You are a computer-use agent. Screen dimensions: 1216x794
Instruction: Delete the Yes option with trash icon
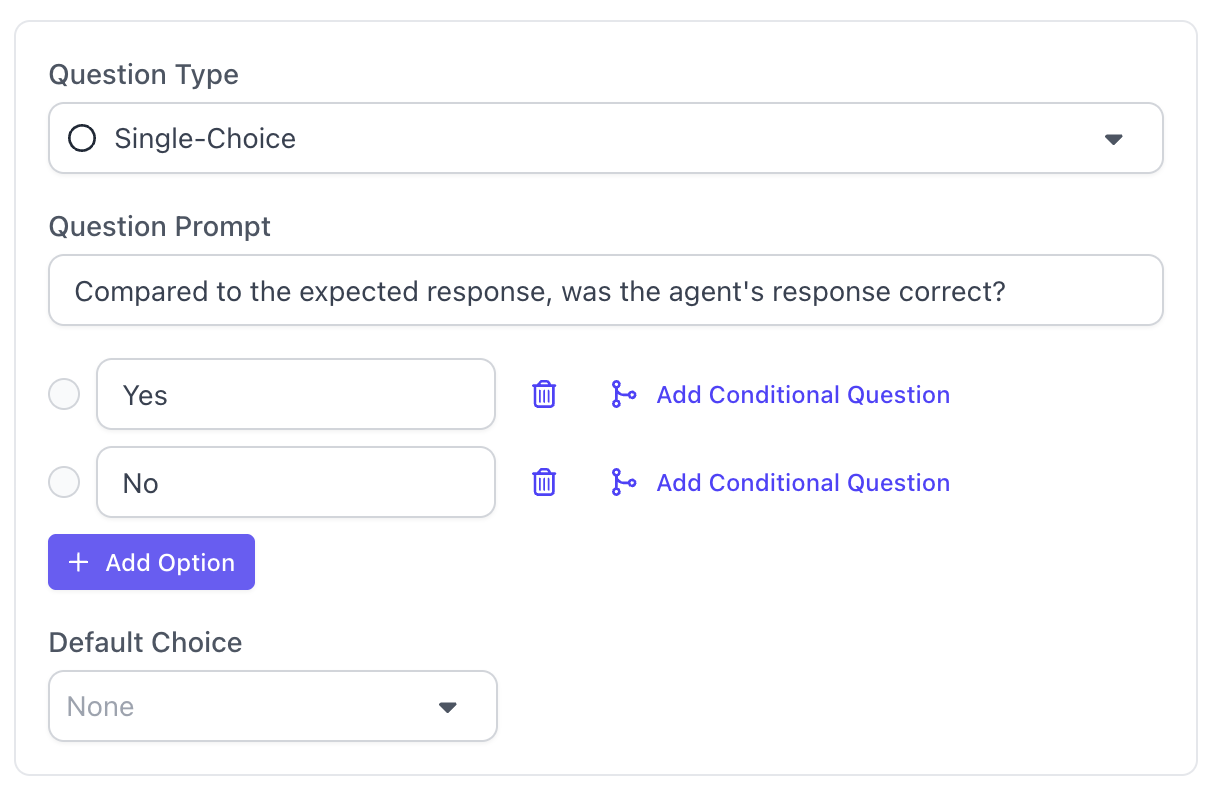(x=544, y=395)
